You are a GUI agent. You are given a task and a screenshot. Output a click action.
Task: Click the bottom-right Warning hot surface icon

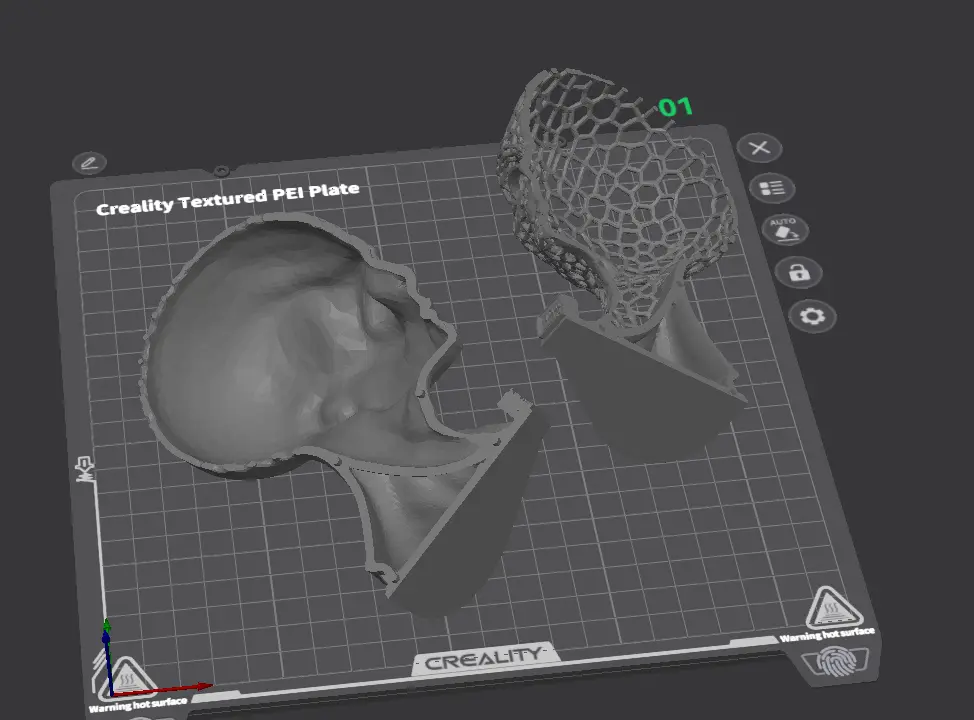tap(833, 607)
